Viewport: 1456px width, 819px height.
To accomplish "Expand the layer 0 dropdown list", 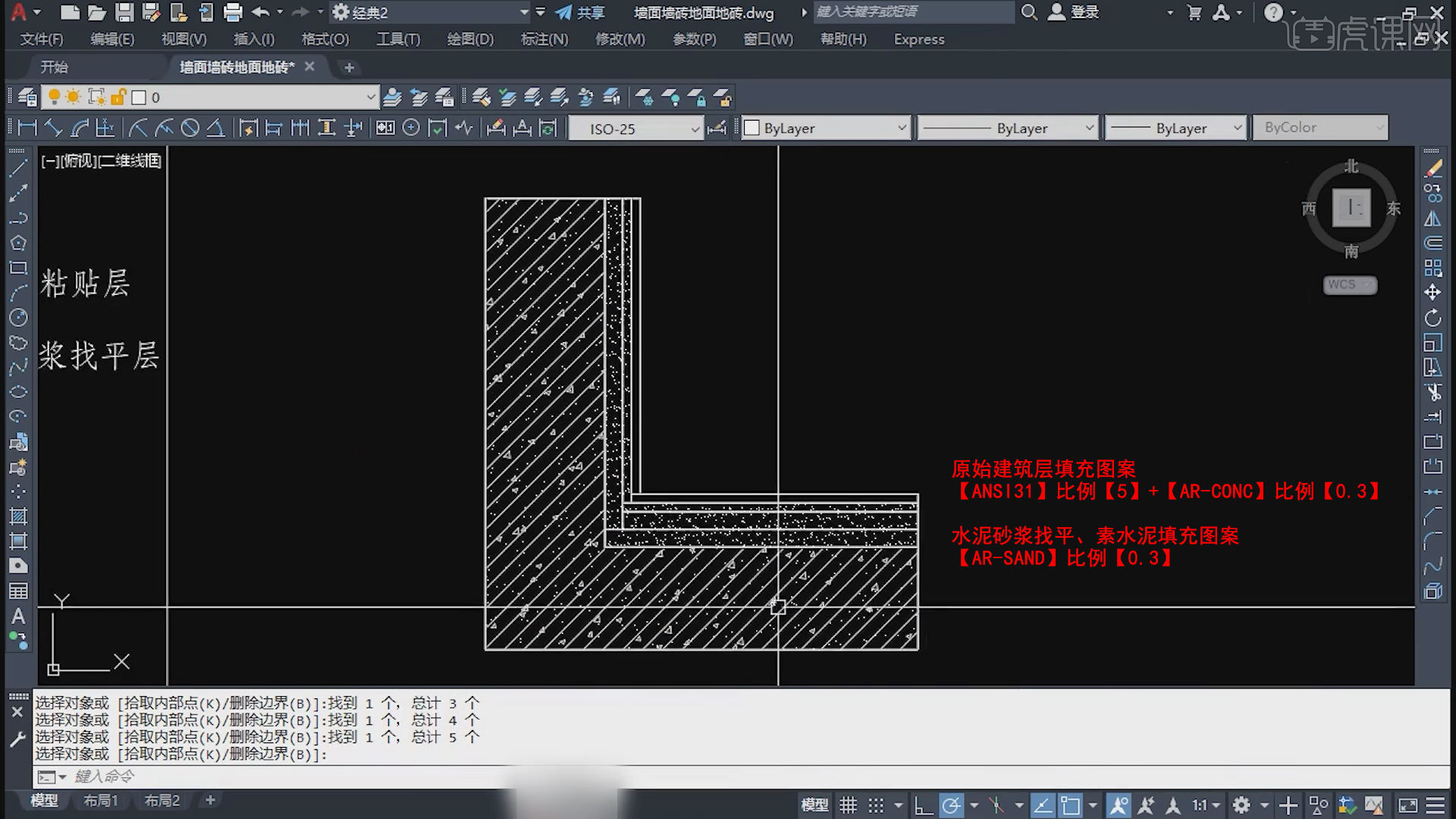I will click(370, 97).
